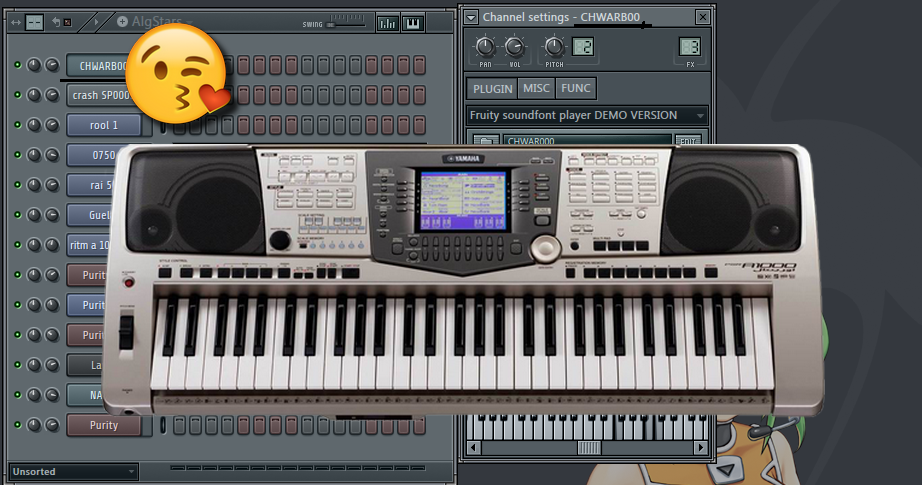Click the right arrow of keyboard scrollbar
Viewport: 922px width, 485px height.
click(x=700, y=448)
